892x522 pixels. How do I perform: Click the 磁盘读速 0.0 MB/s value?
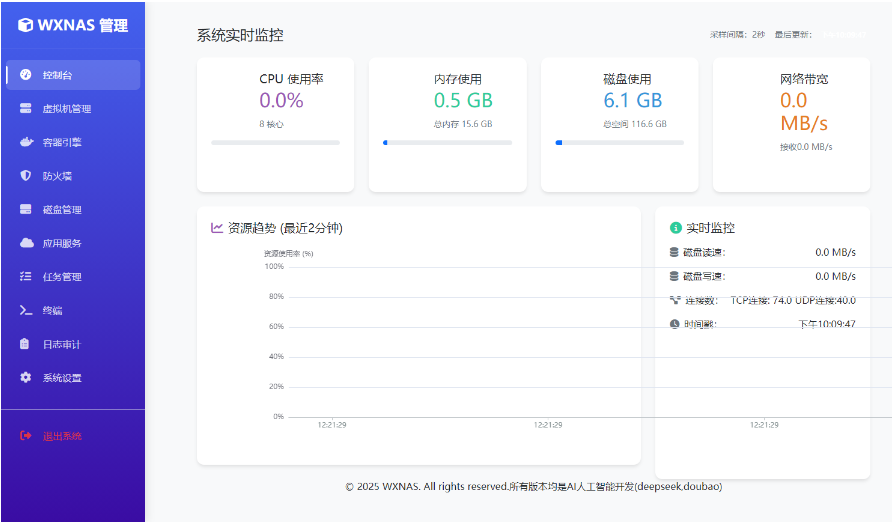[835, 252]
